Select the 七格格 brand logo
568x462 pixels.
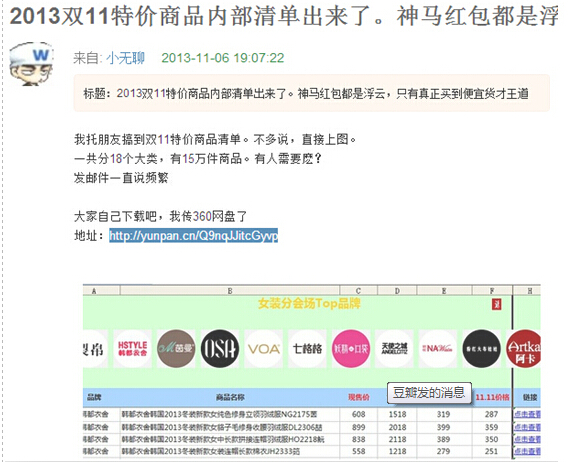point(307,349)
